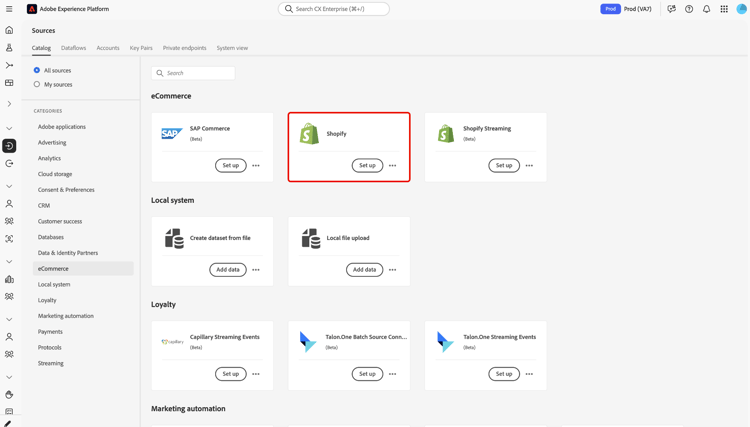Click the catalog Search input
The image size is (750, 427).
click(x=193, y=73)
